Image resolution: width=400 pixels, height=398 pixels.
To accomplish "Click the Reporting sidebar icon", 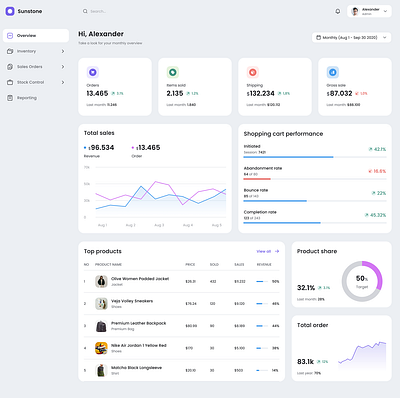I will [10, 98].
